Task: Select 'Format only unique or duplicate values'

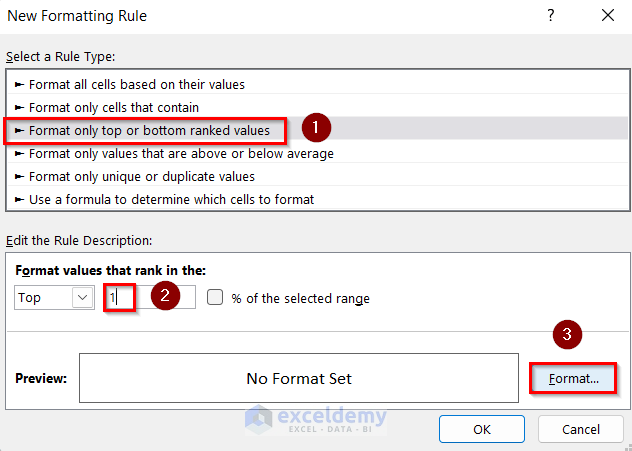Action: (x=141, y=176)
